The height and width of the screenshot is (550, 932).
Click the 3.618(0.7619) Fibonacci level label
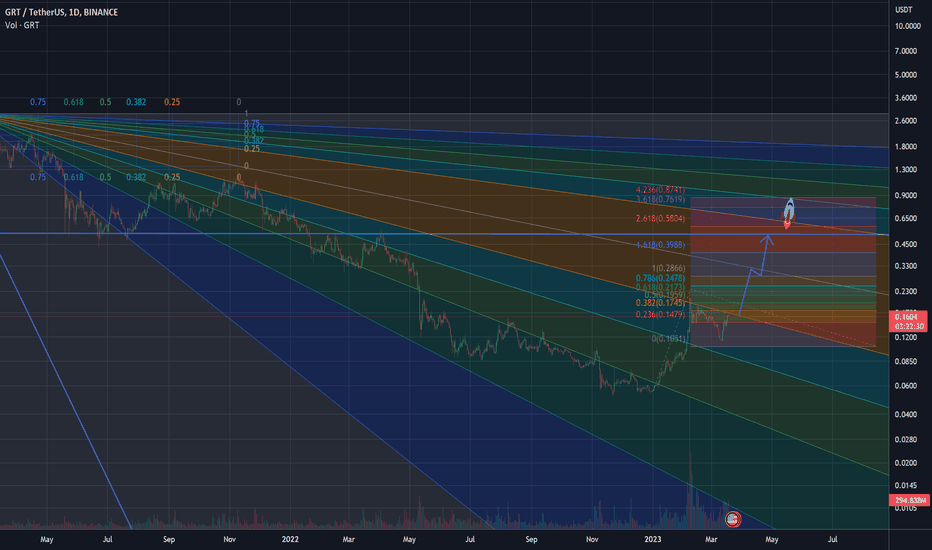[x=660, y=199]
